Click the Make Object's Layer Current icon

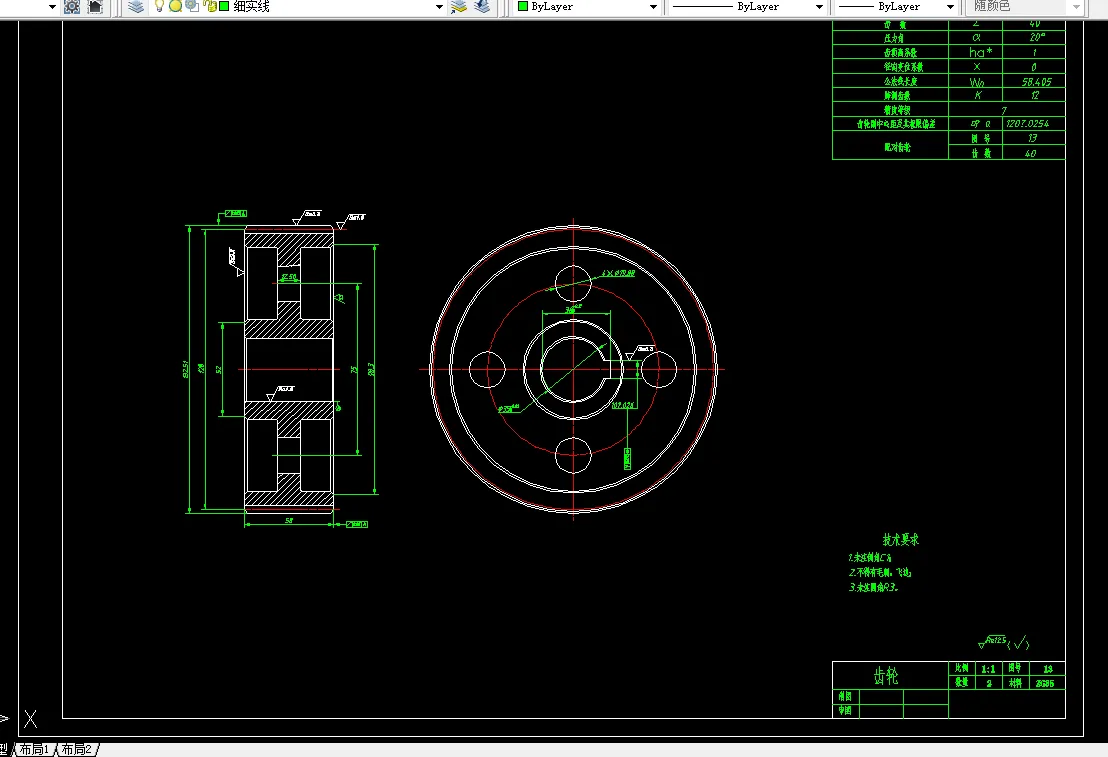click(459, 6)
